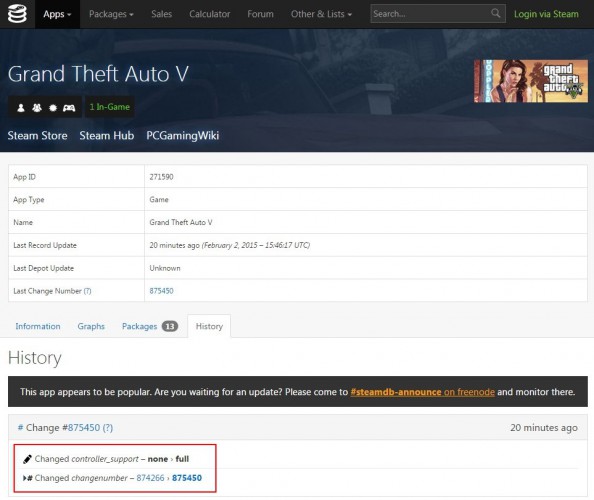Viewport: 594px width, 500px height.
Task: Select the History tab
Action: click(209, 326)
